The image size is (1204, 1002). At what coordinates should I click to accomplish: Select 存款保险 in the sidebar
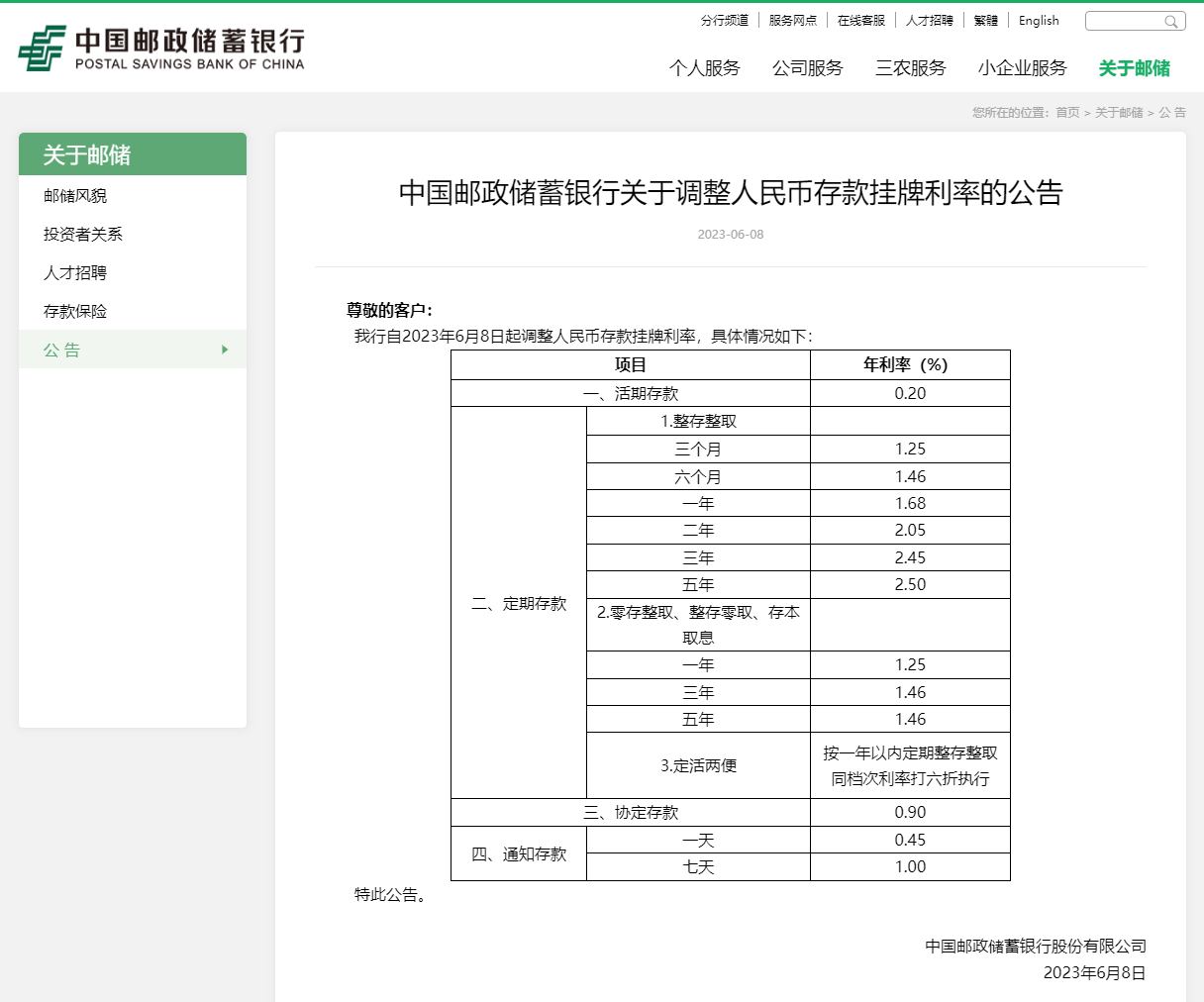(67, 311)
